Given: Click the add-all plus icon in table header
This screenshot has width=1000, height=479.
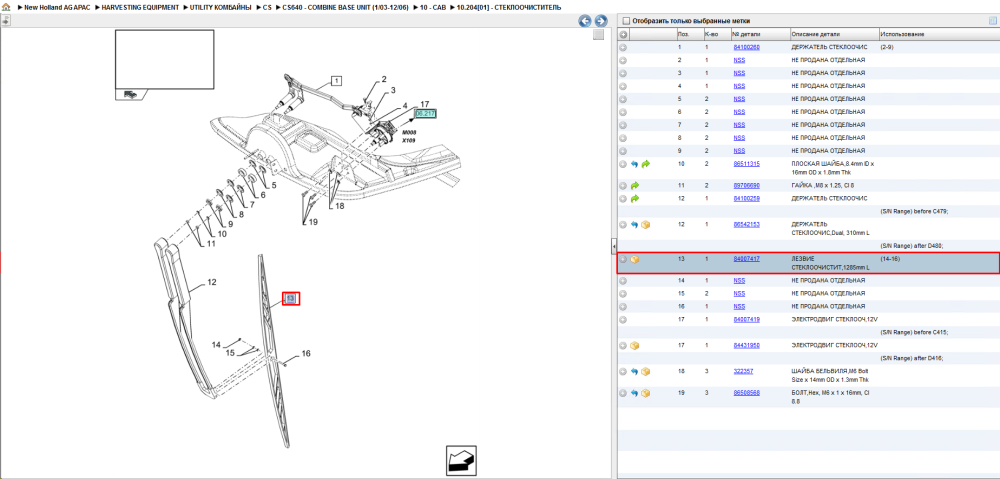Looking at the screenshot, I should [x=624, y=34].
